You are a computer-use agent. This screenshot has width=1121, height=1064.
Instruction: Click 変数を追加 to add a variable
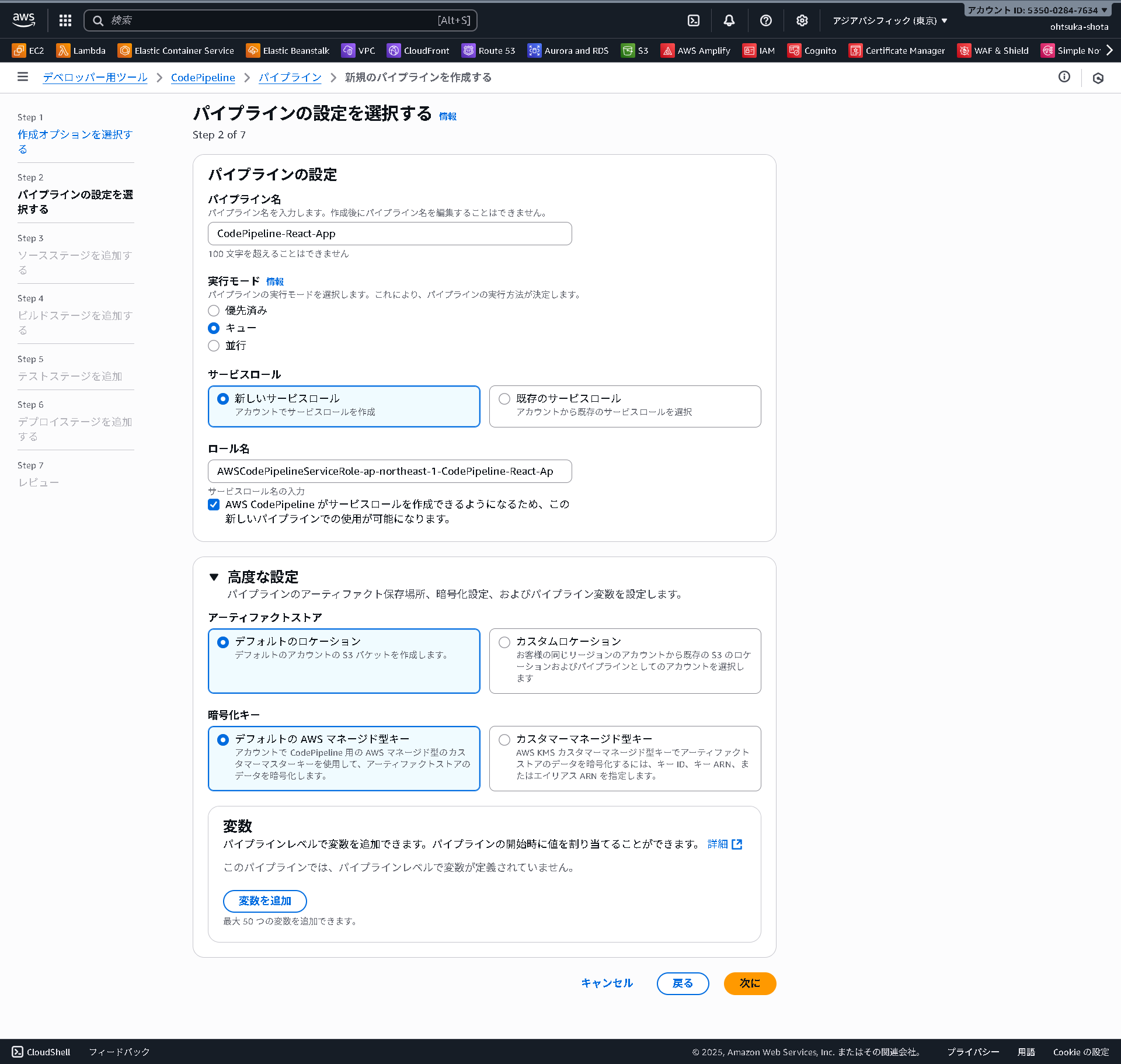coord(264,901)
